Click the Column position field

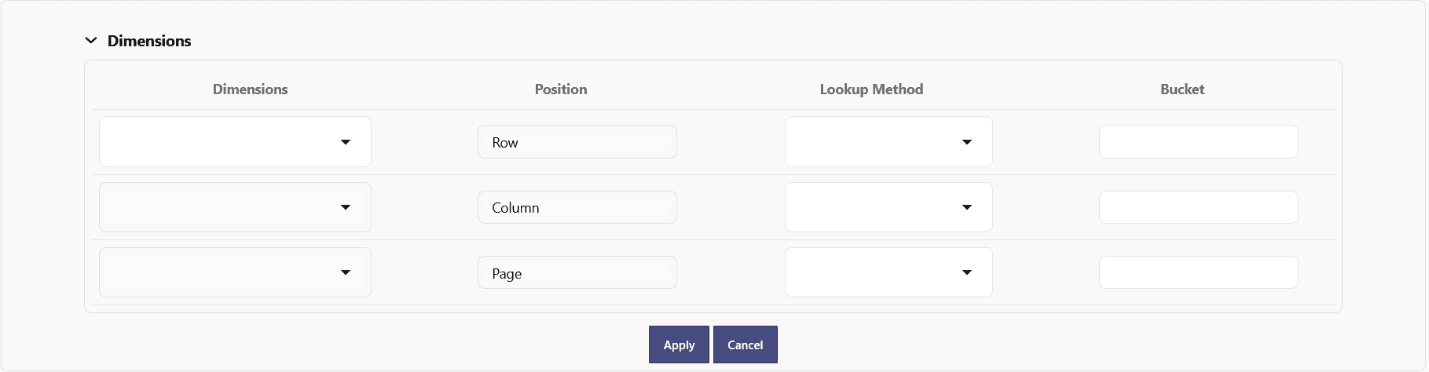click(577, 207)
